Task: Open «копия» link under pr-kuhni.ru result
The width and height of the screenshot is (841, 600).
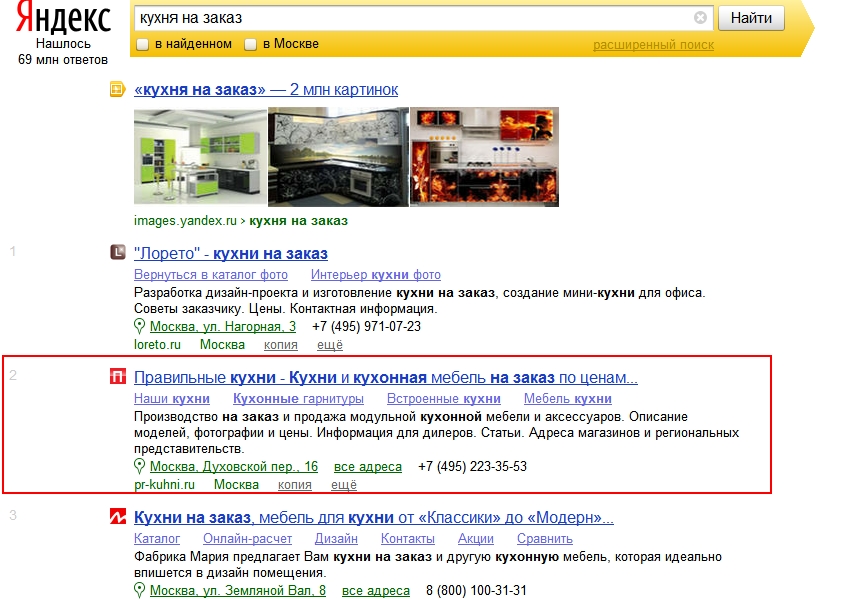Action: point(294,485)
